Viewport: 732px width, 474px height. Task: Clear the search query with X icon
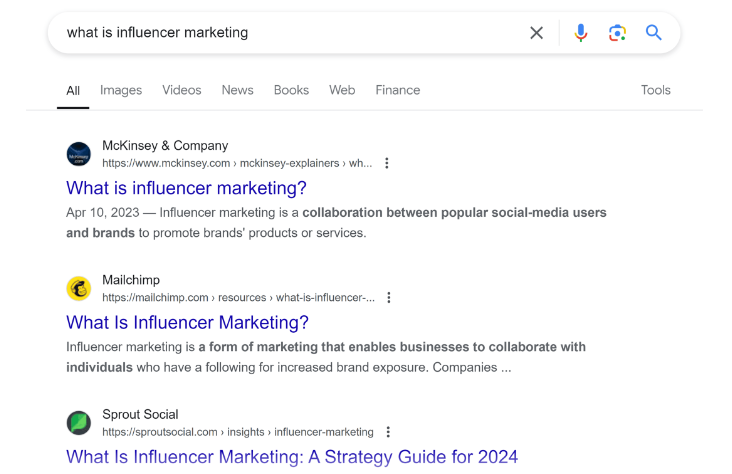click(536, 33)
